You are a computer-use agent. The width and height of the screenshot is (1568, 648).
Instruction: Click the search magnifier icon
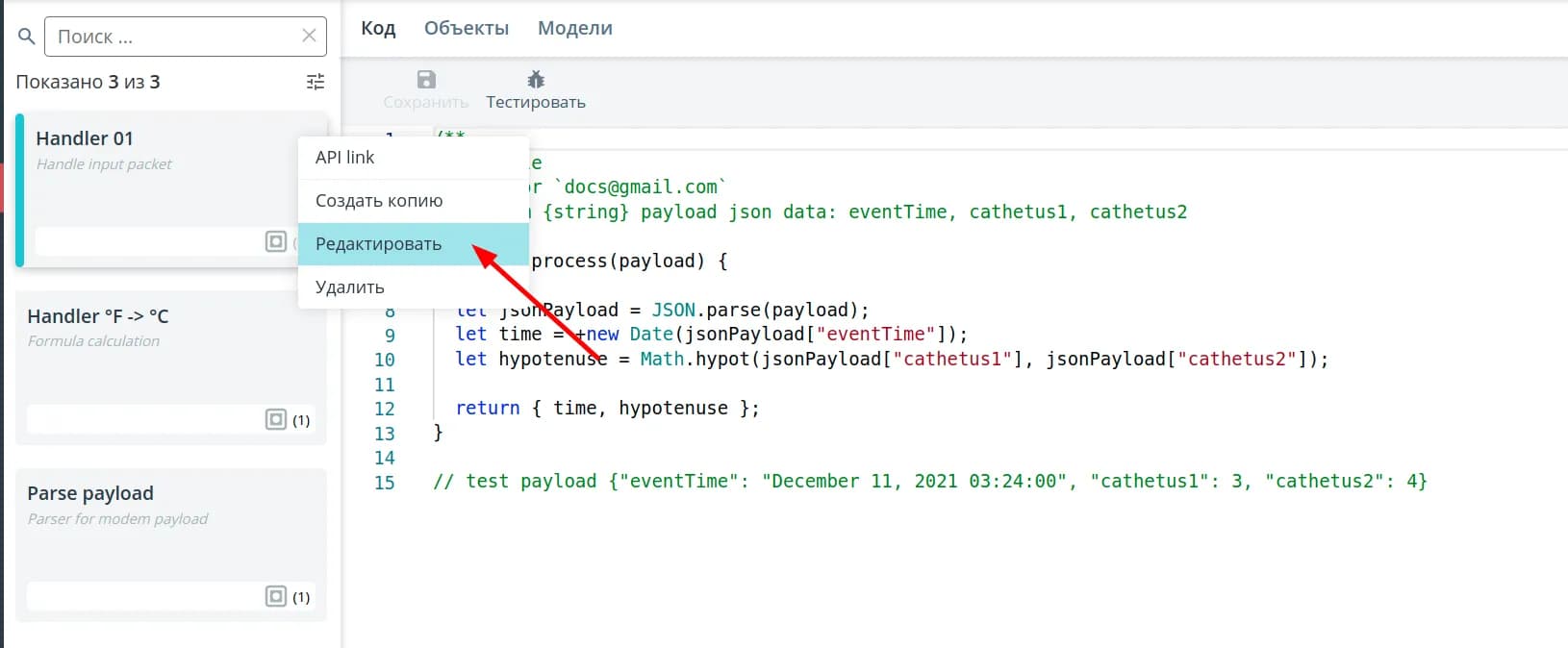(27, 37)
